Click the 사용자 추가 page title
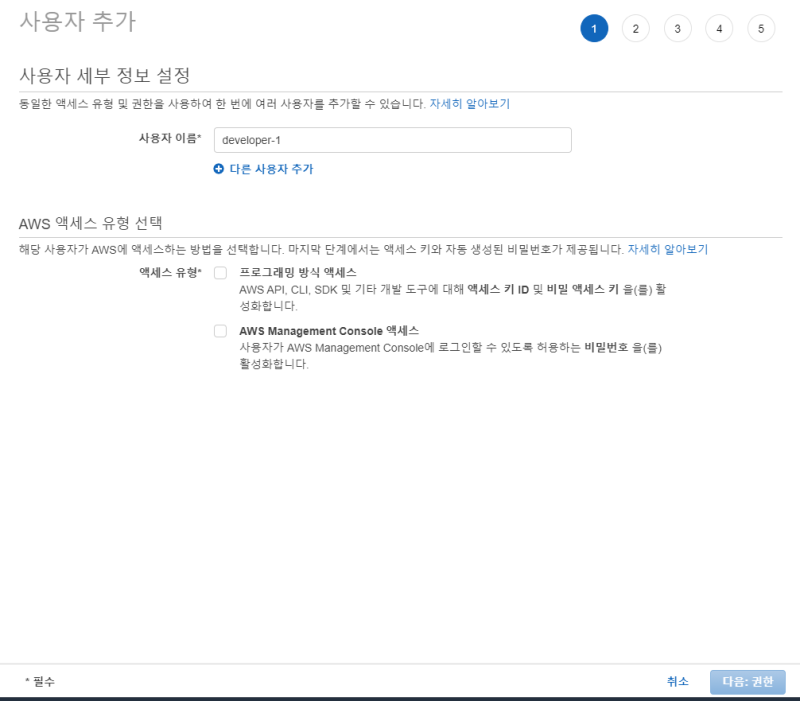The image size is (800, 701). point(78,22)
